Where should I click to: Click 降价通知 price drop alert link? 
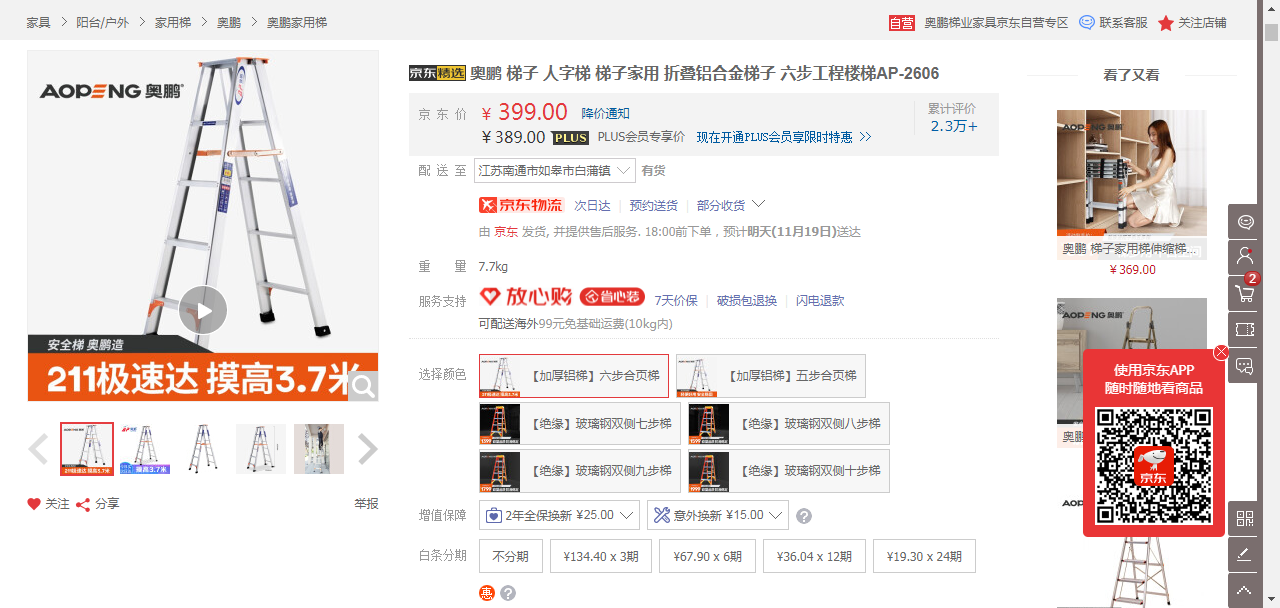click(x=606, y=113)
